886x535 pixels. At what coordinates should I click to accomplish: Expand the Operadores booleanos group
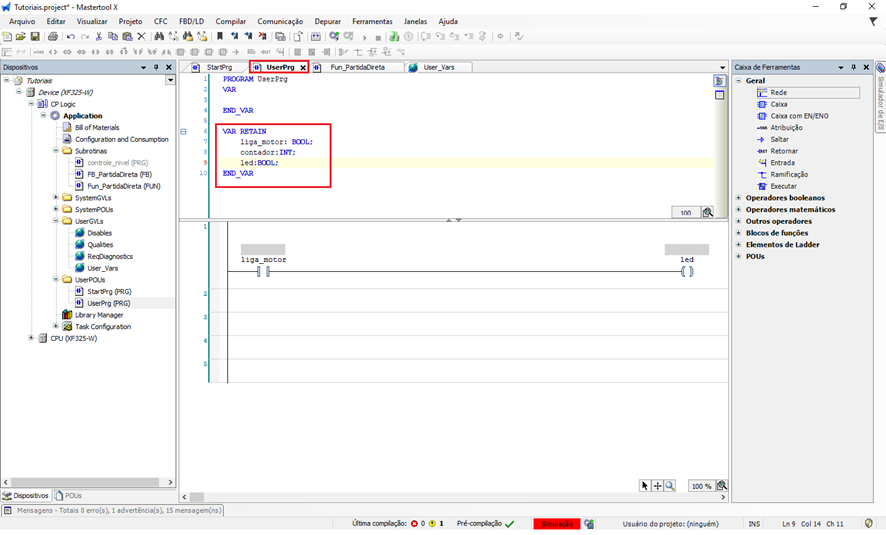739,198
